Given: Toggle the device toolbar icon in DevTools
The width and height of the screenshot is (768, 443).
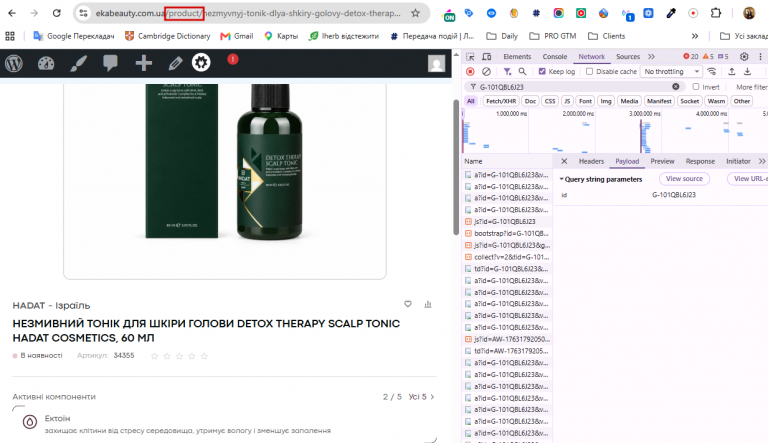Looking at the screenshot, I should pos(486,56).
